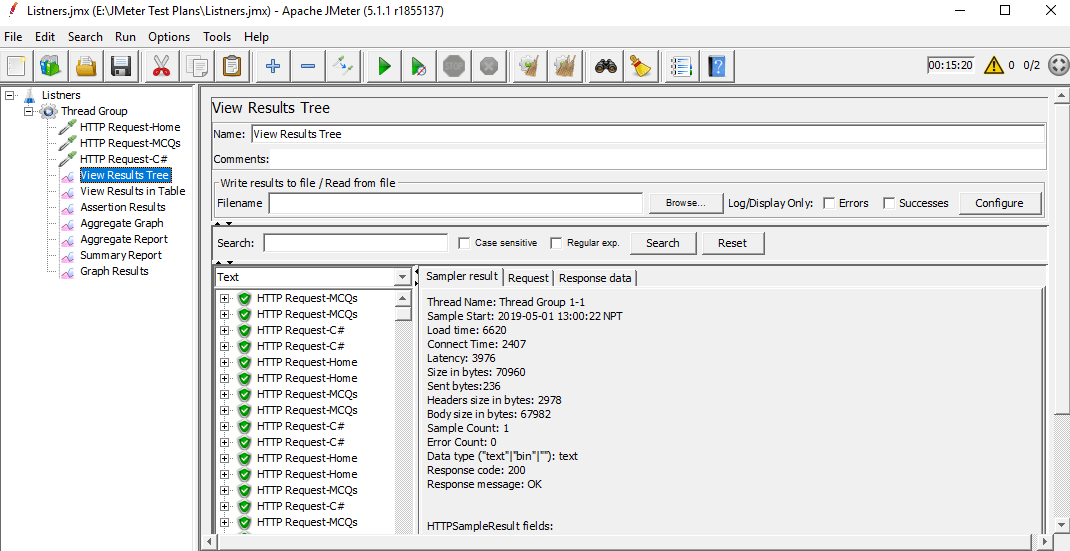
Task: Click Start no pauses icon
Action: [418, 66]
